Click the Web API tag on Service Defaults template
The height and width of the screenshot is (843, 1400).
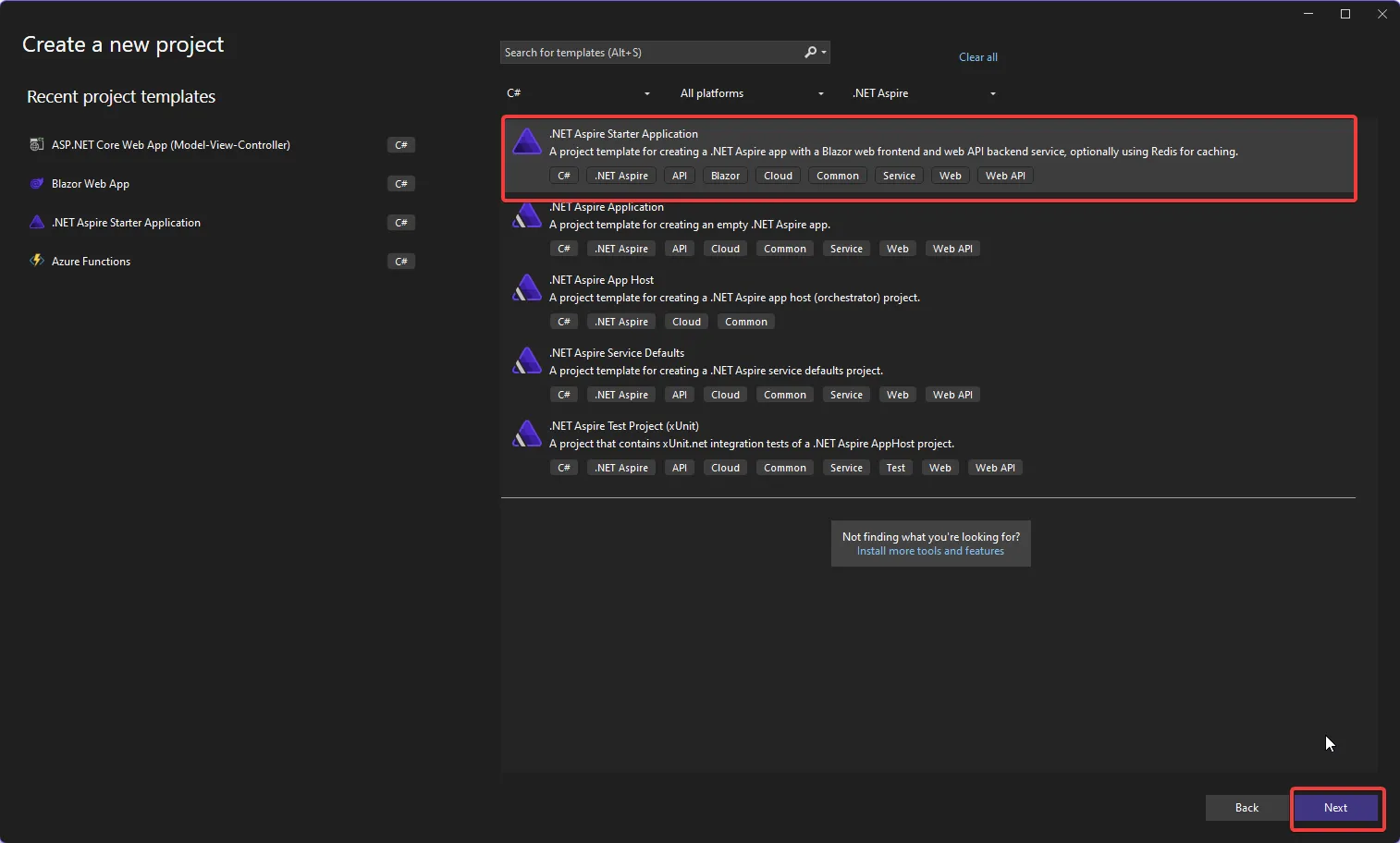point(952,395)
